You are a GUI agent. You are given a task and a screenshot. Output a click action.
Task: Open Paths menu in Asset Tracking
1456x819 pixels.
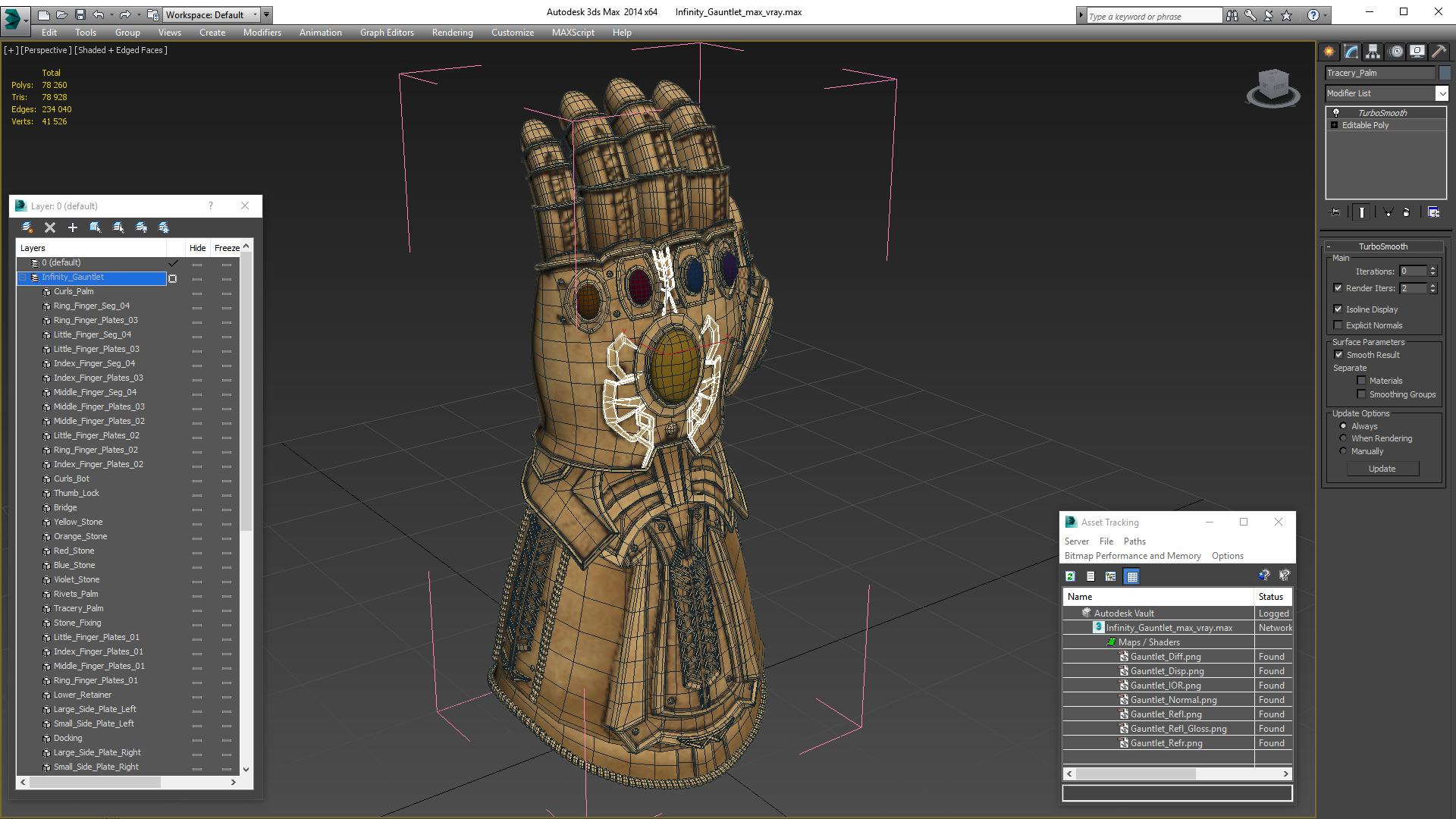pos(1134,541)
